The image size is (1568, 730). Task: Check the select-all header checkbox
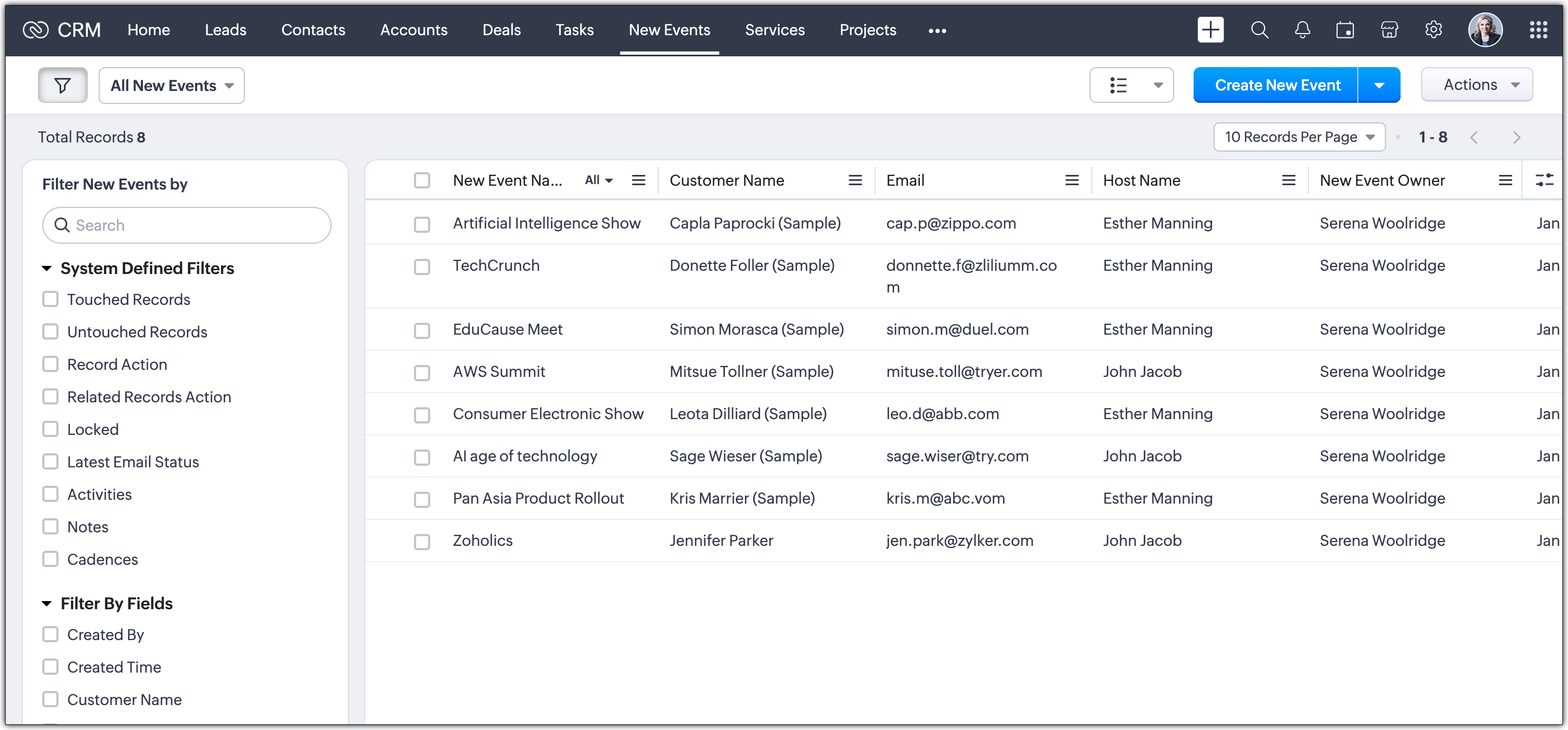coord(422,180)
